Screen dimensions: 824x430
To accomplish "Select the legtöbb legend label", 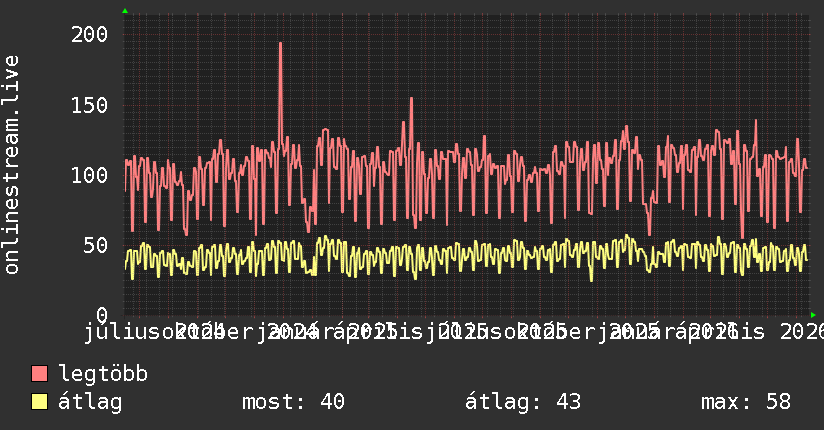I will (x=103, y=373).
